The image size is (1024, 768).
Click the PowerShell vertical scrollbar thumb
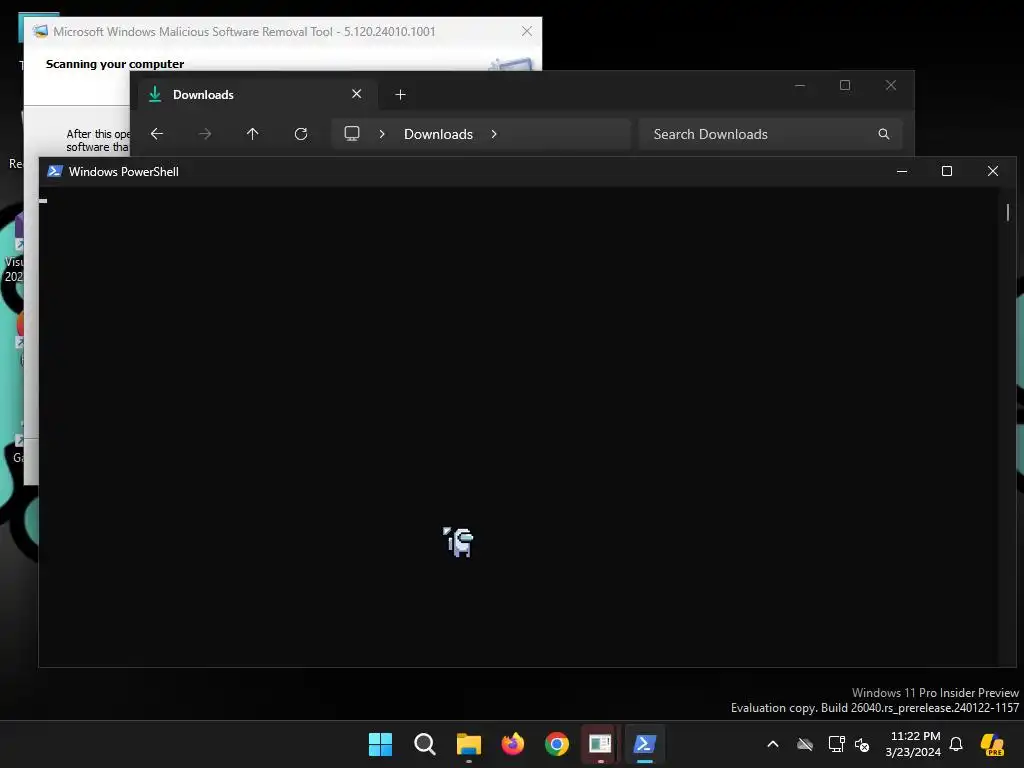click(1008, 212)
